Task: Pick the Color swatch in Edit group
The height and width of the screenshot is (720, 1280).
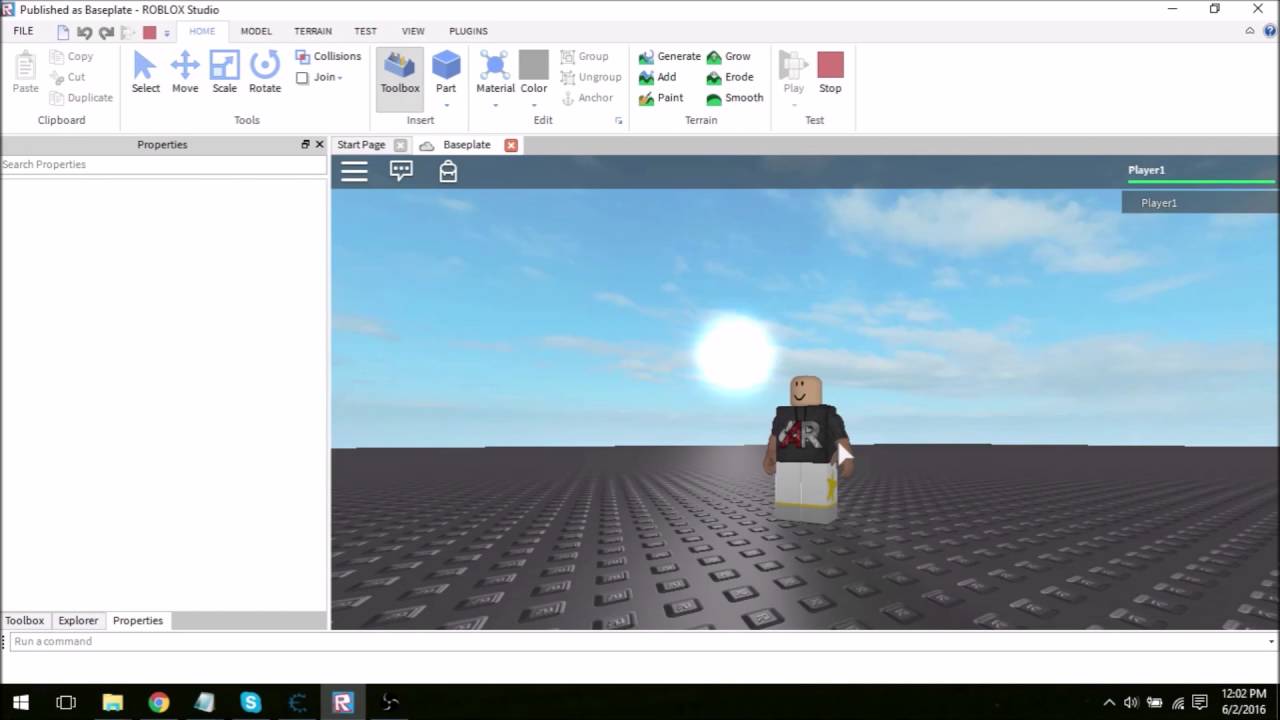Action: (x=533, y=66)
